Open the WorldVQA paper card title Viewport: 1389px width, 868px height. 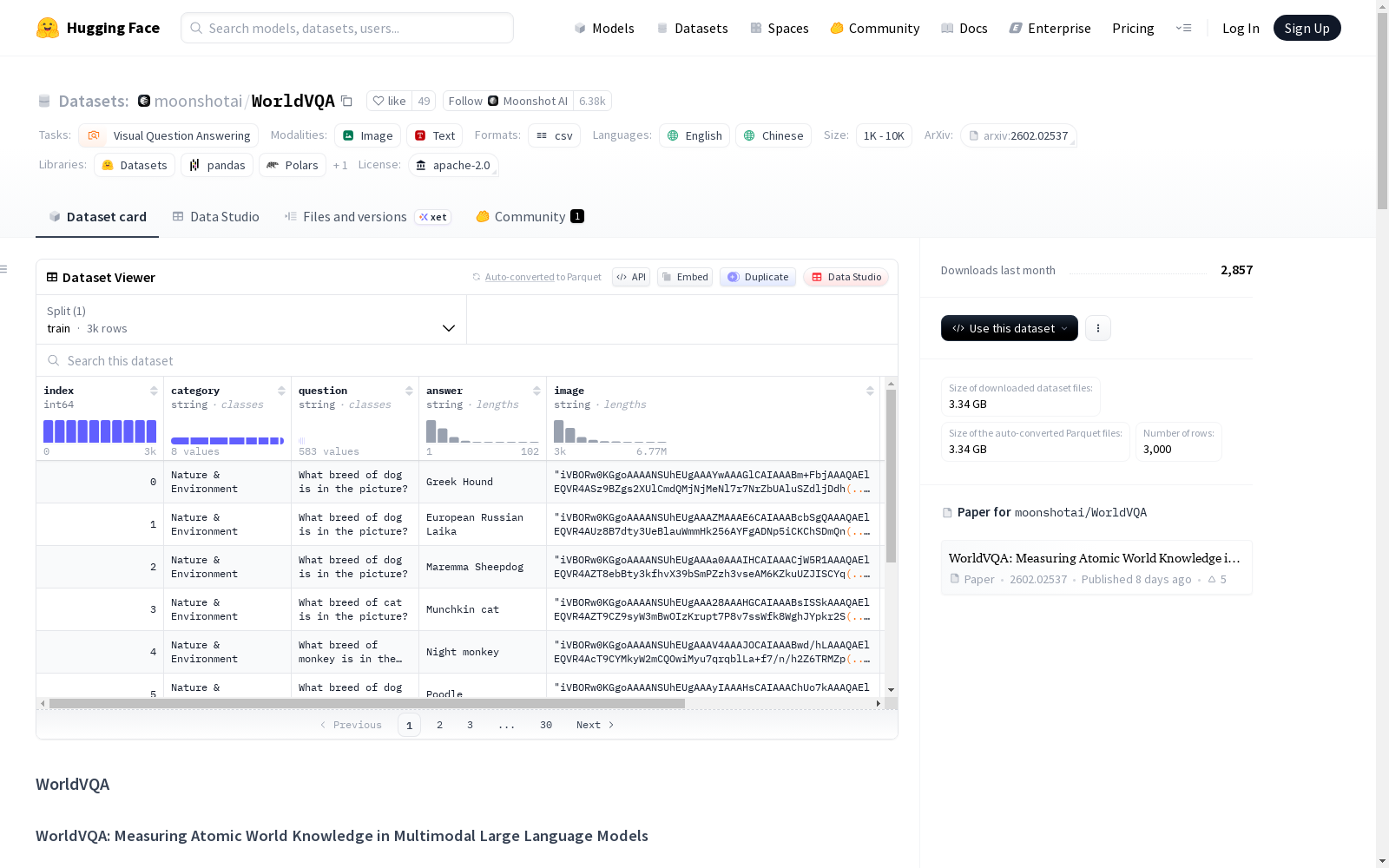pos(1094,558)
